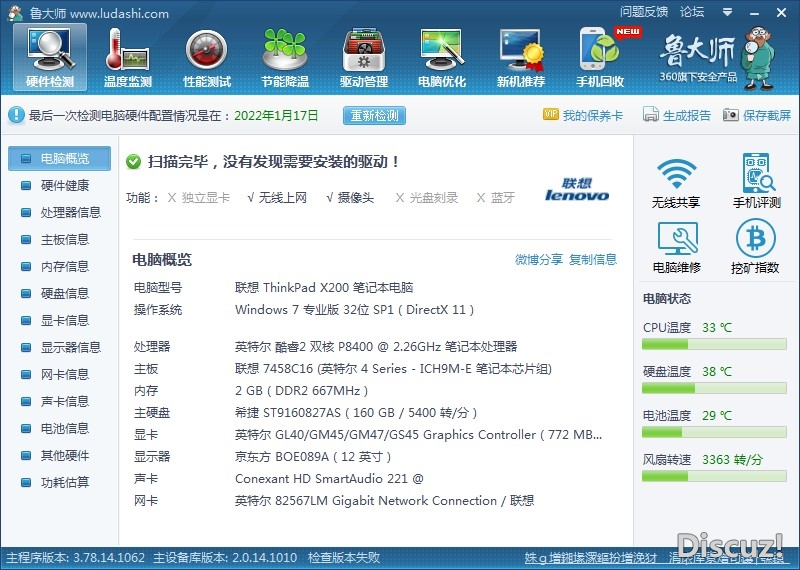The height and width of the screenshot is (570, 800).
Task: Launch 无线共享 WiFi icon
Action: (676, 182)
